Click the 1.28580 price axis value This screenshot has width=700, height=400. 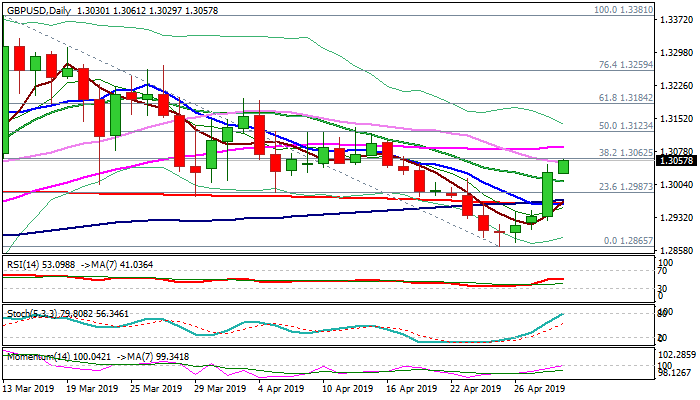pos(676,250)
